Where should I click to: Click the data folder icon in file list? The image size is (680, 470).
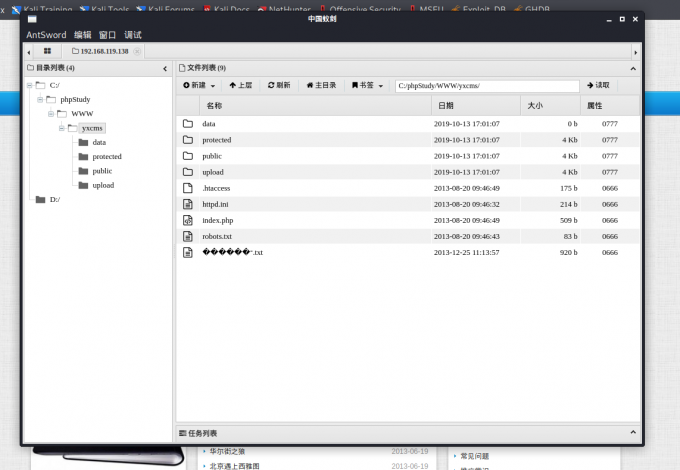click(x=188, y=124)
